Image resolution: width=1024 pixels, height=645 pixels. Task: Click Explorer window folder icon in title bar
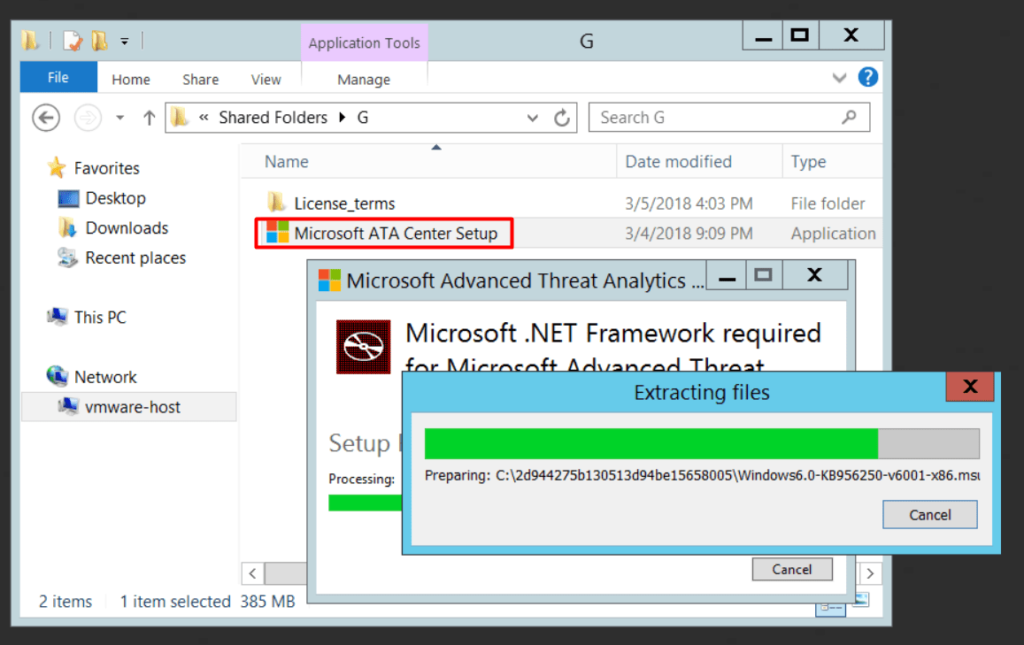(x=29, y=41)
